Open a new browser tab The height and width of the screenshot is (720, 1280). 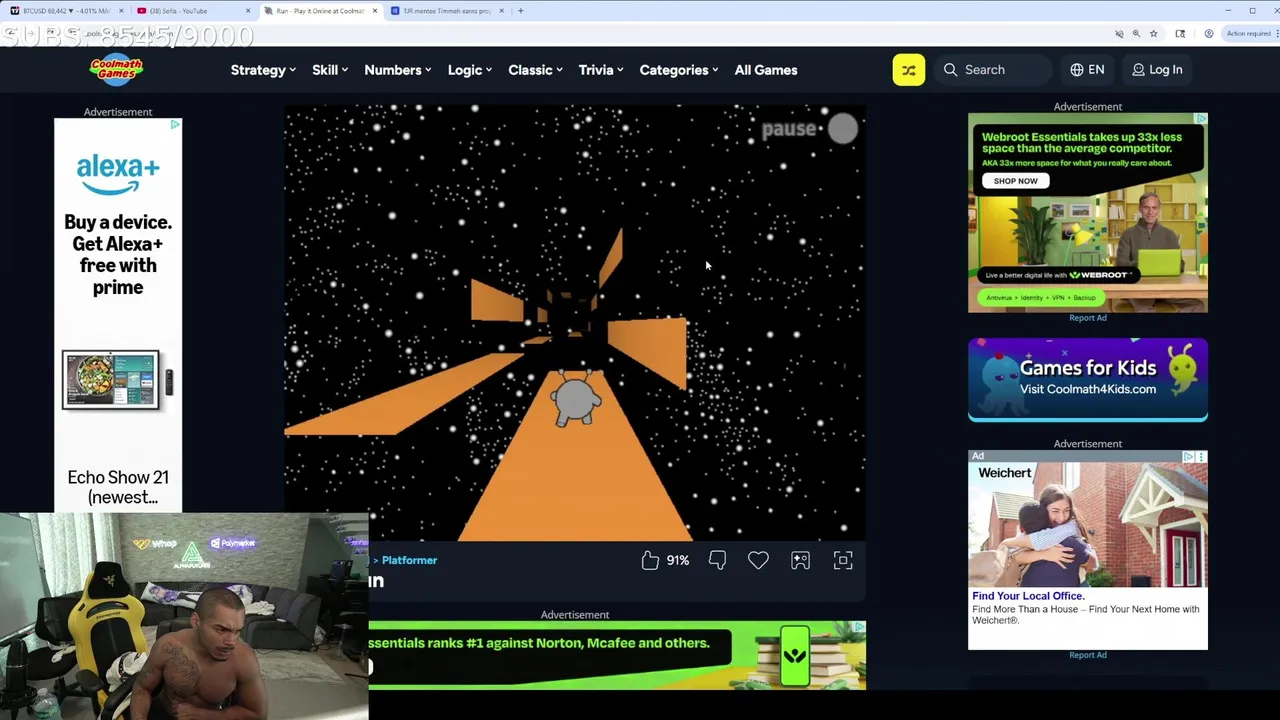pos(520,11)
